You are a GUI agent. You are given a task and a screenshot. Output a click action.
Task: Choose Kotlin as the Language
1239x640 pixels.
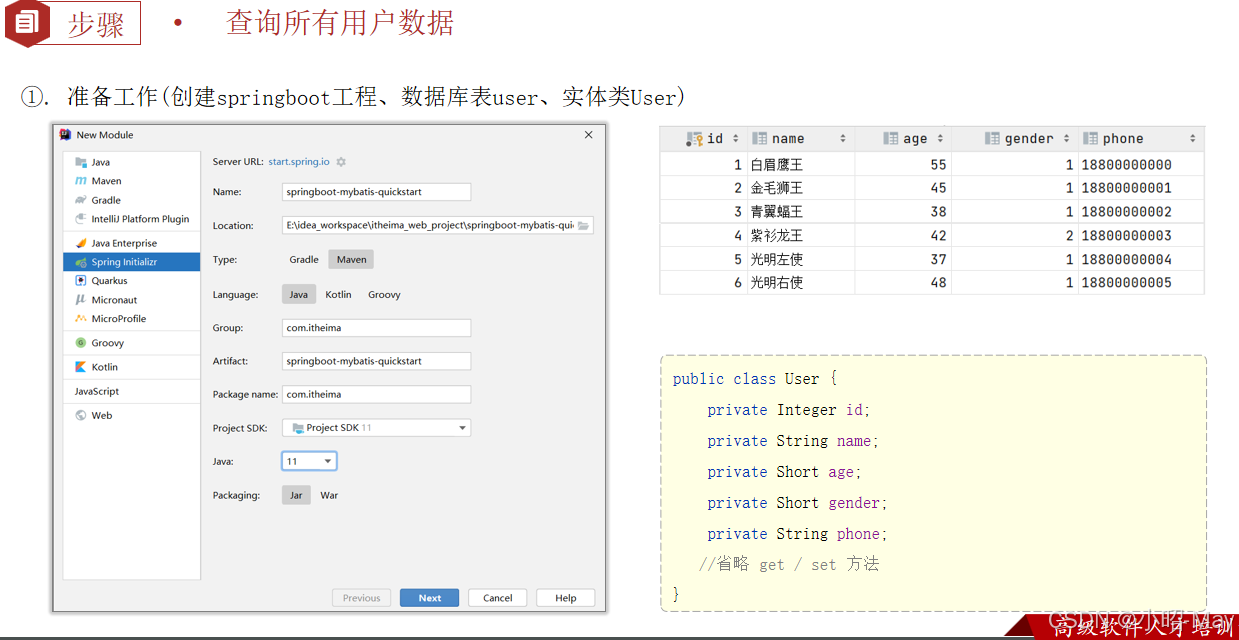(x=338, y=295)
